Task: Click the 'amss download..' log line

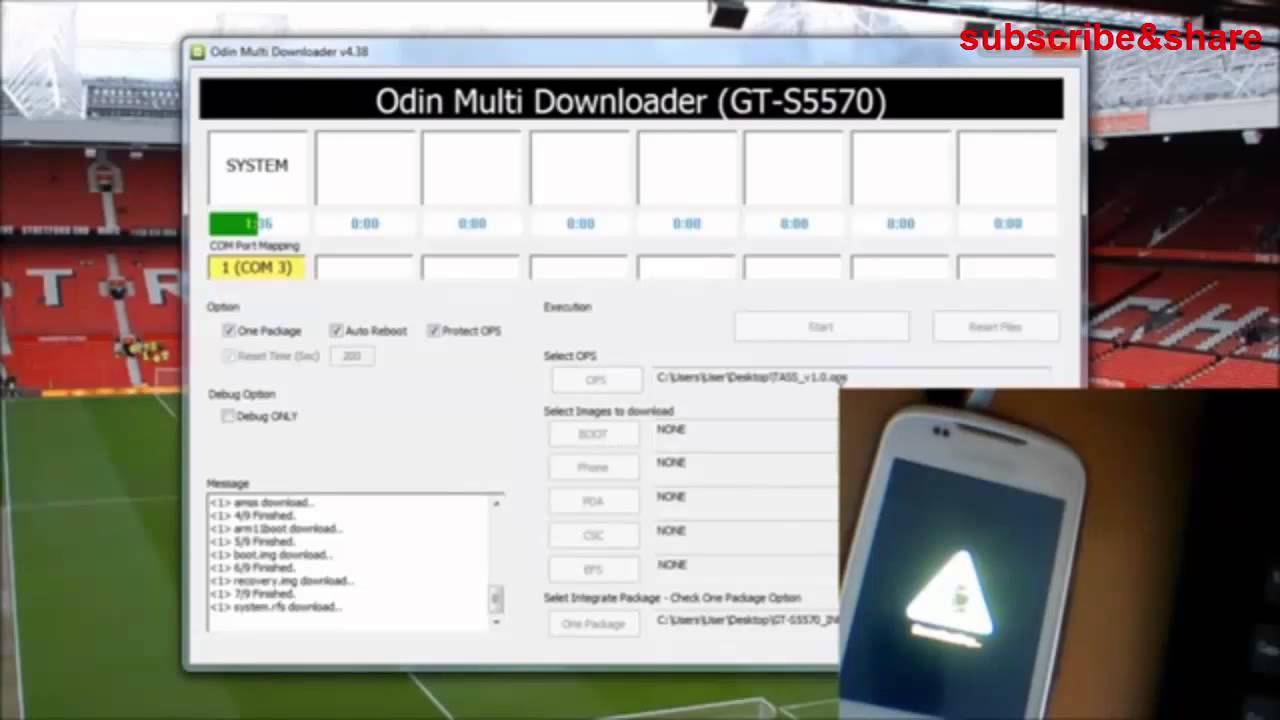Action: pyautogui.click(x=261, y=503)
